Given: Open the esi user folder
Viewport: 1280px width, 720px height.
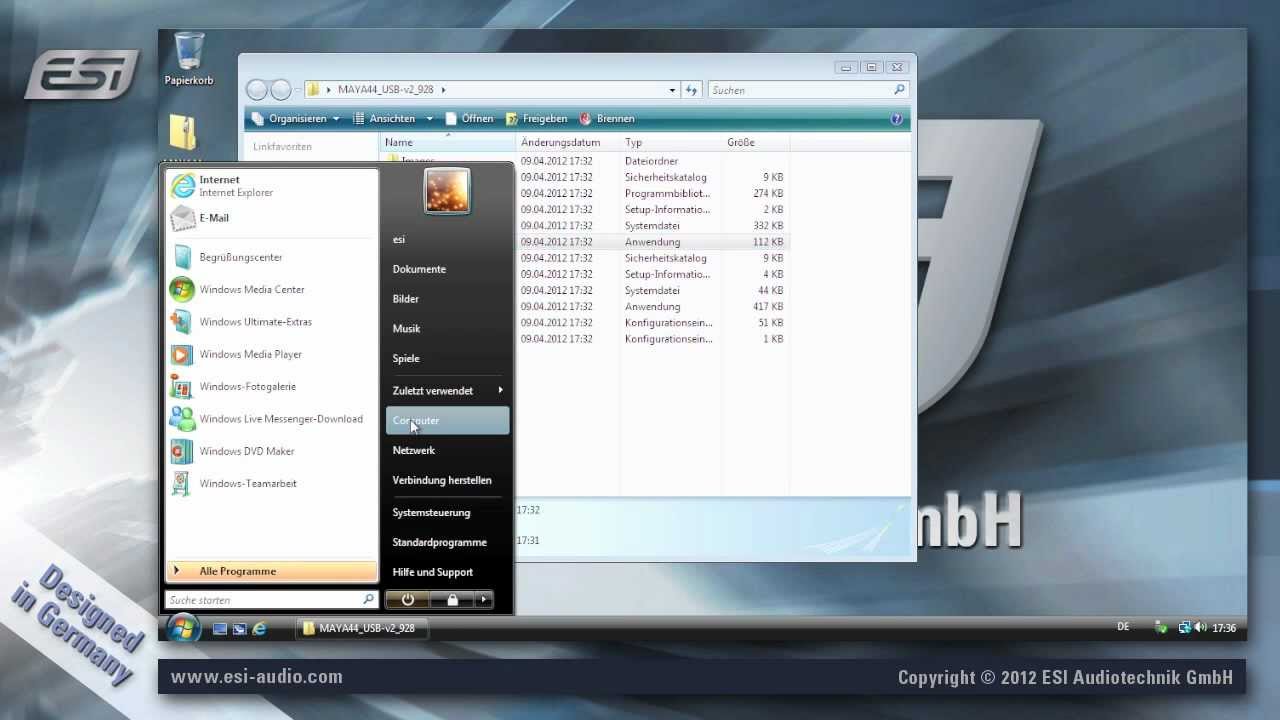Looking at the screenshot, I should [447, 240].
